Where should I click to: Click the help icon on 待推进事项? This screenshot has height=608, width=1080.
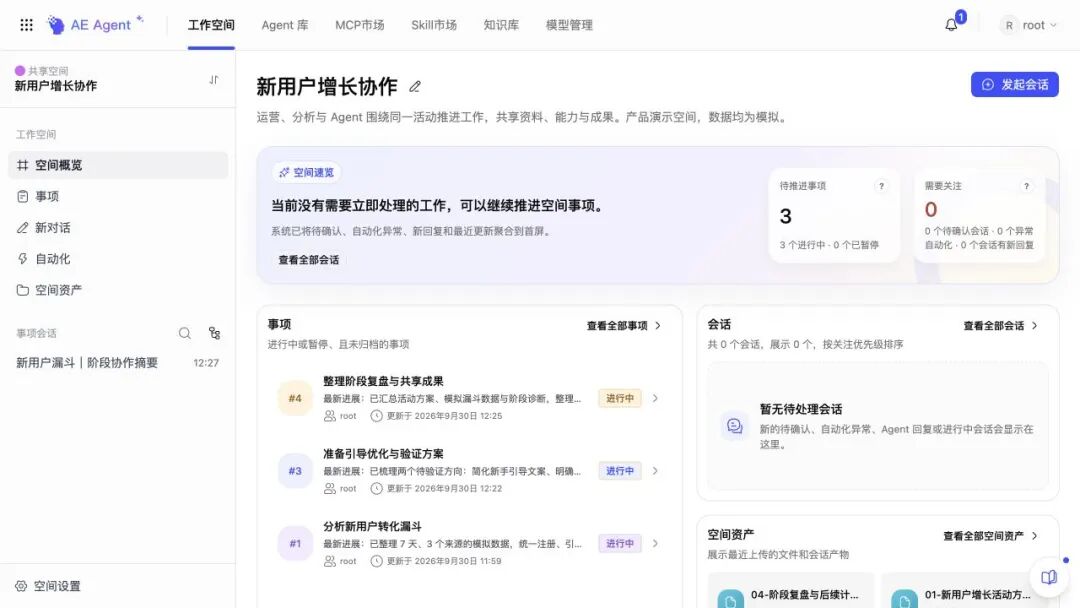pyautogui.click(x=881, y=186)
